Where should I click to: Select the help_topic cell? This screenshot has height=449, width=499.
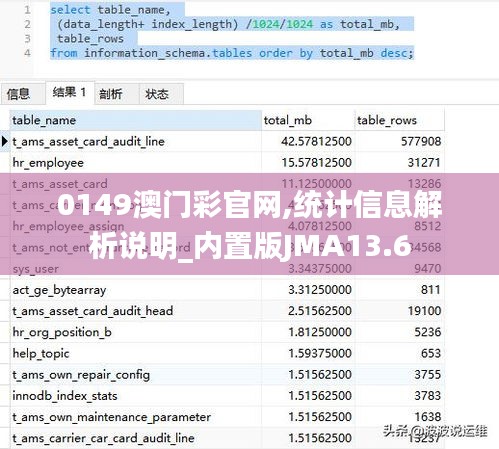pos(135,353)
